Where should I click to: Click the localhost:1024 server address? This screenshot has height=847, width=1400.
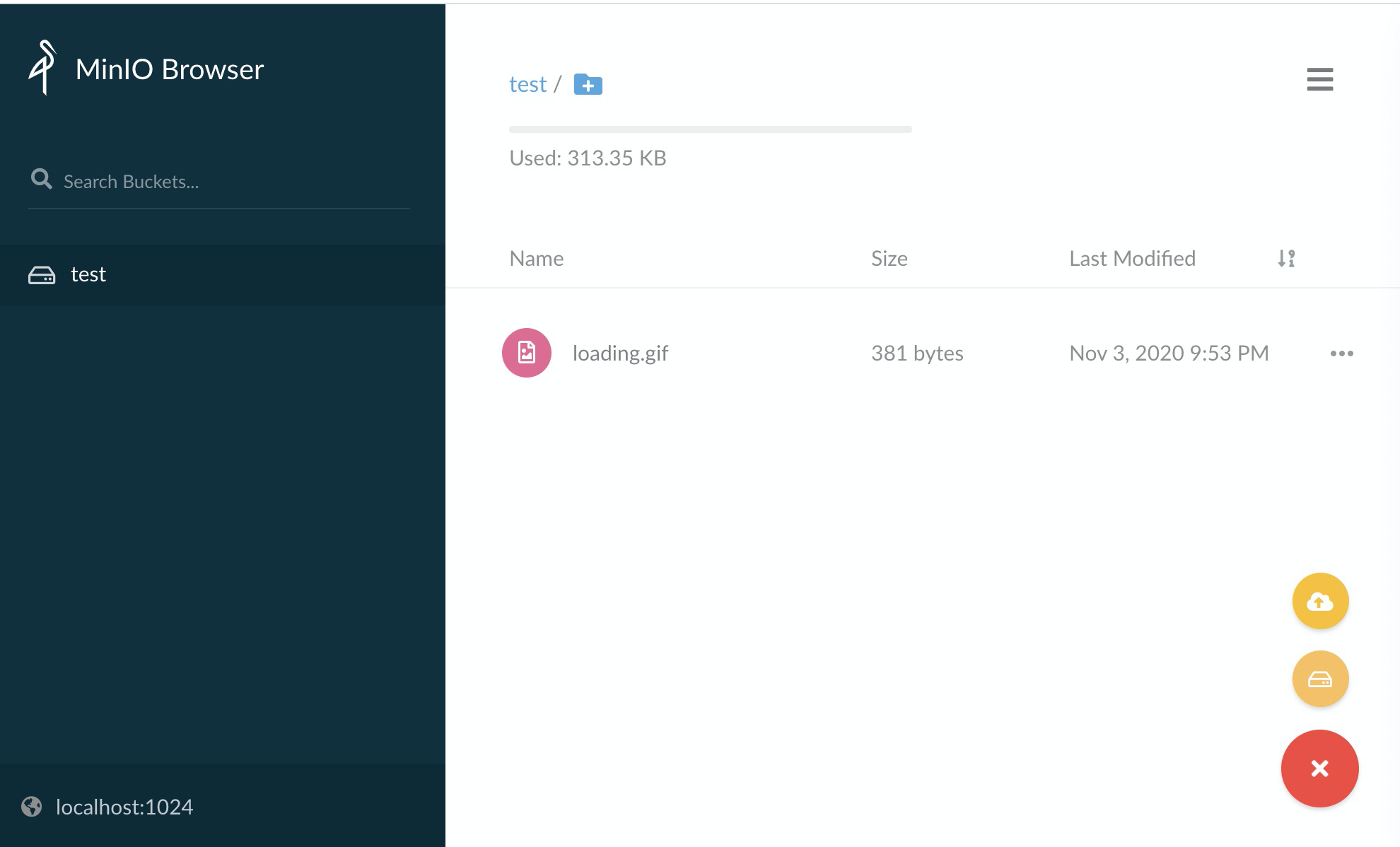[124, 807]
